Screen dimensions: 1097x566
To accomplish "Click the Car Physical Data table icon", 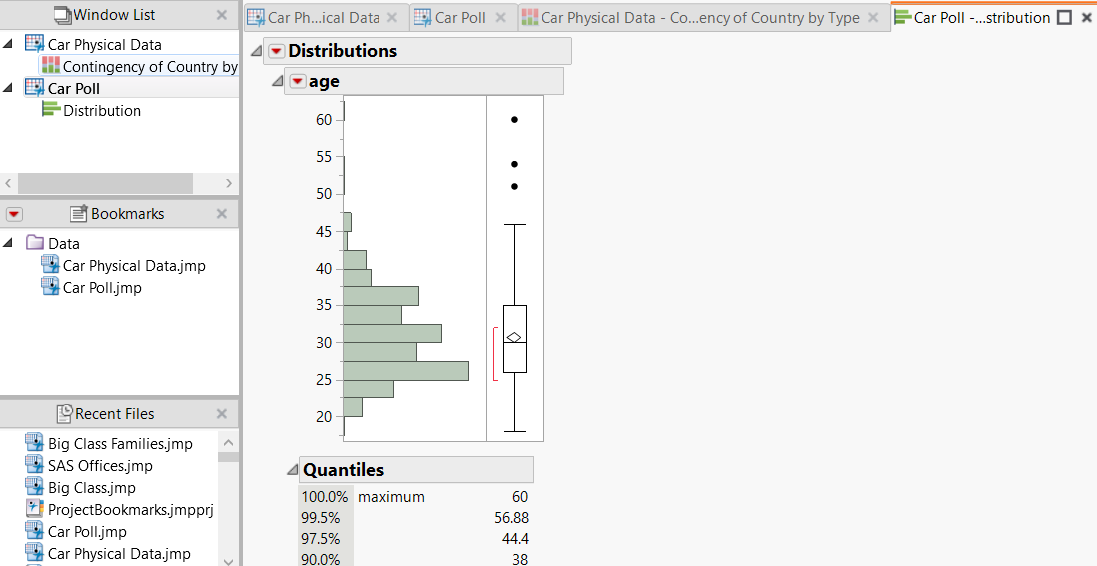I will coord(34,44).
